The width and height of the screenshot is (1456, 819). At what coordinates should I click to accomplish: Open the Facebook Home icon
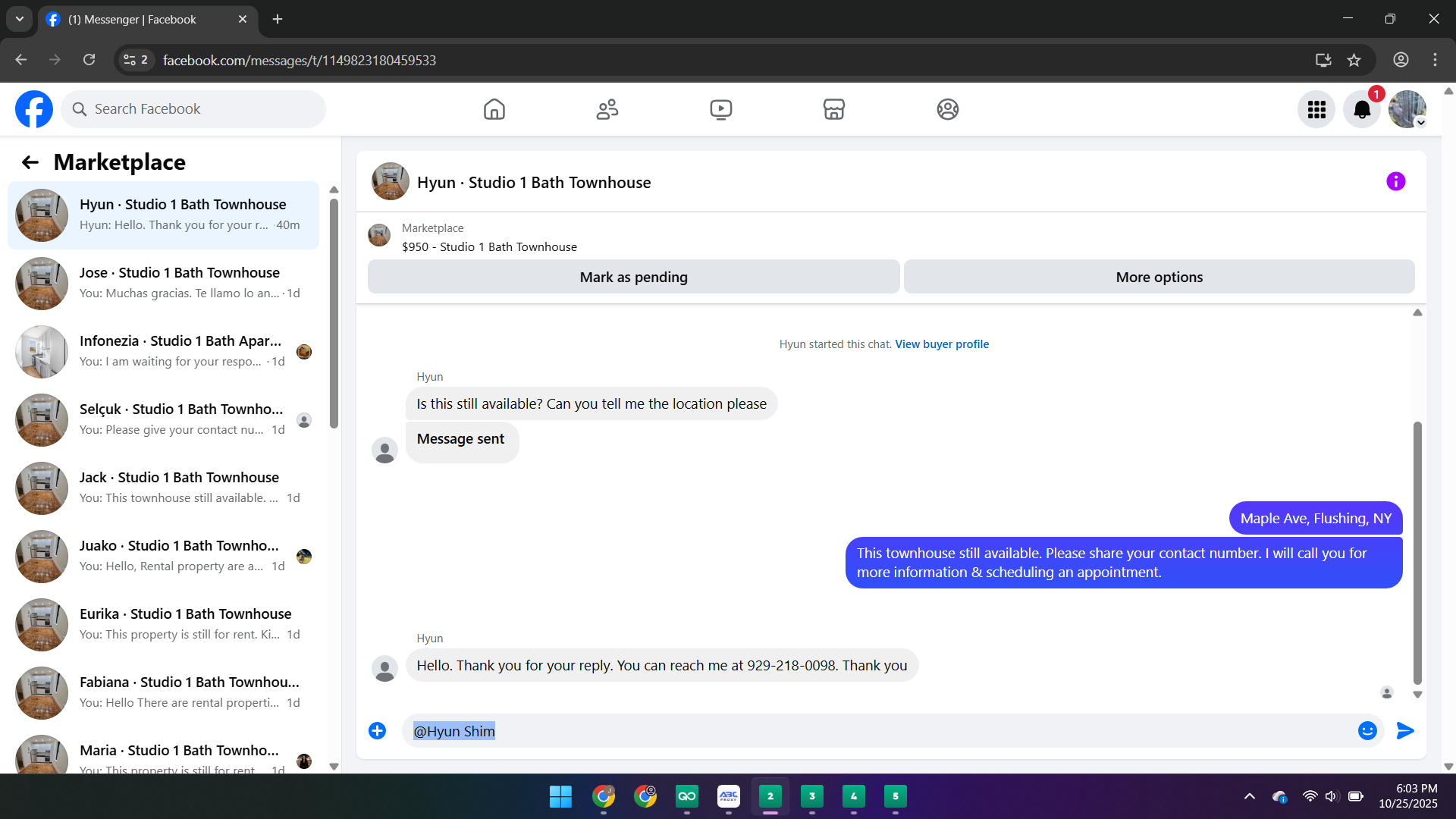point(494,109)
